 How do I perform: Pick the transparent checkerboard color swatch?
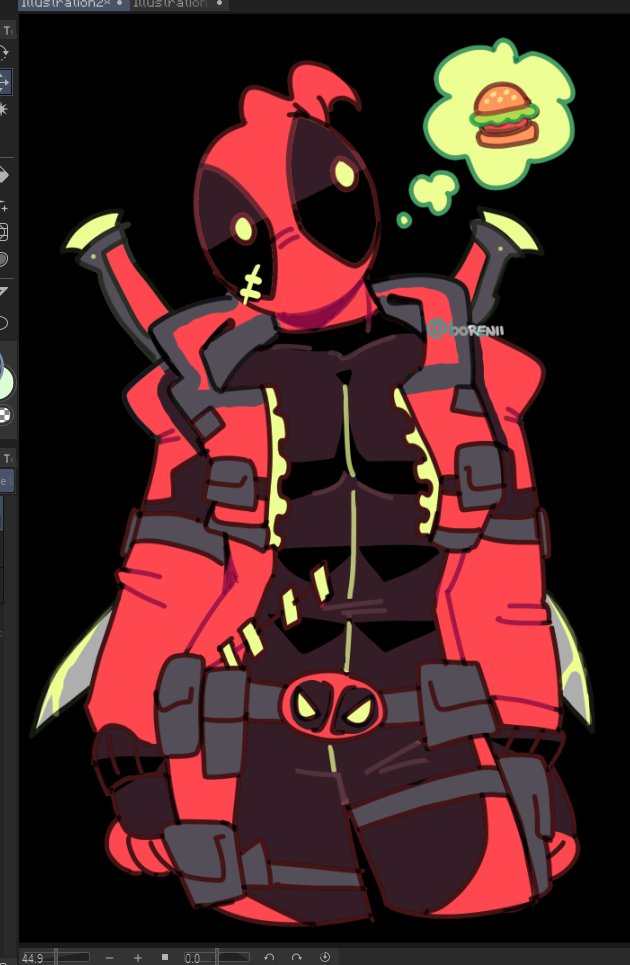click(x=5, y=415)
